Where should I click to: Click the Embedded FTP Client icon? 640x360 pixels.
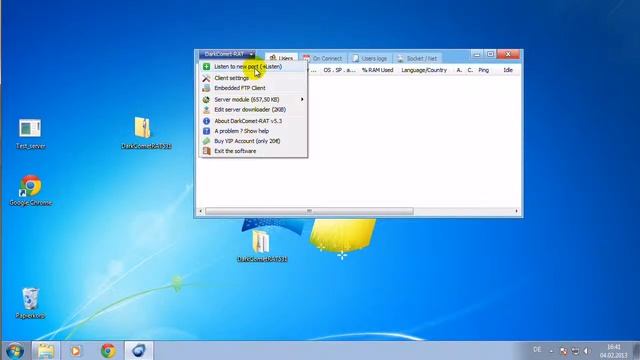tap(207, 88)
